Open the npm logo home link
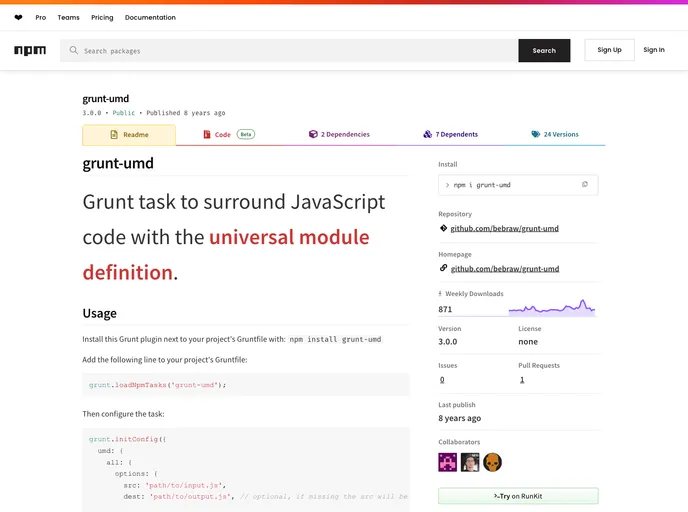 pos(30,50)
